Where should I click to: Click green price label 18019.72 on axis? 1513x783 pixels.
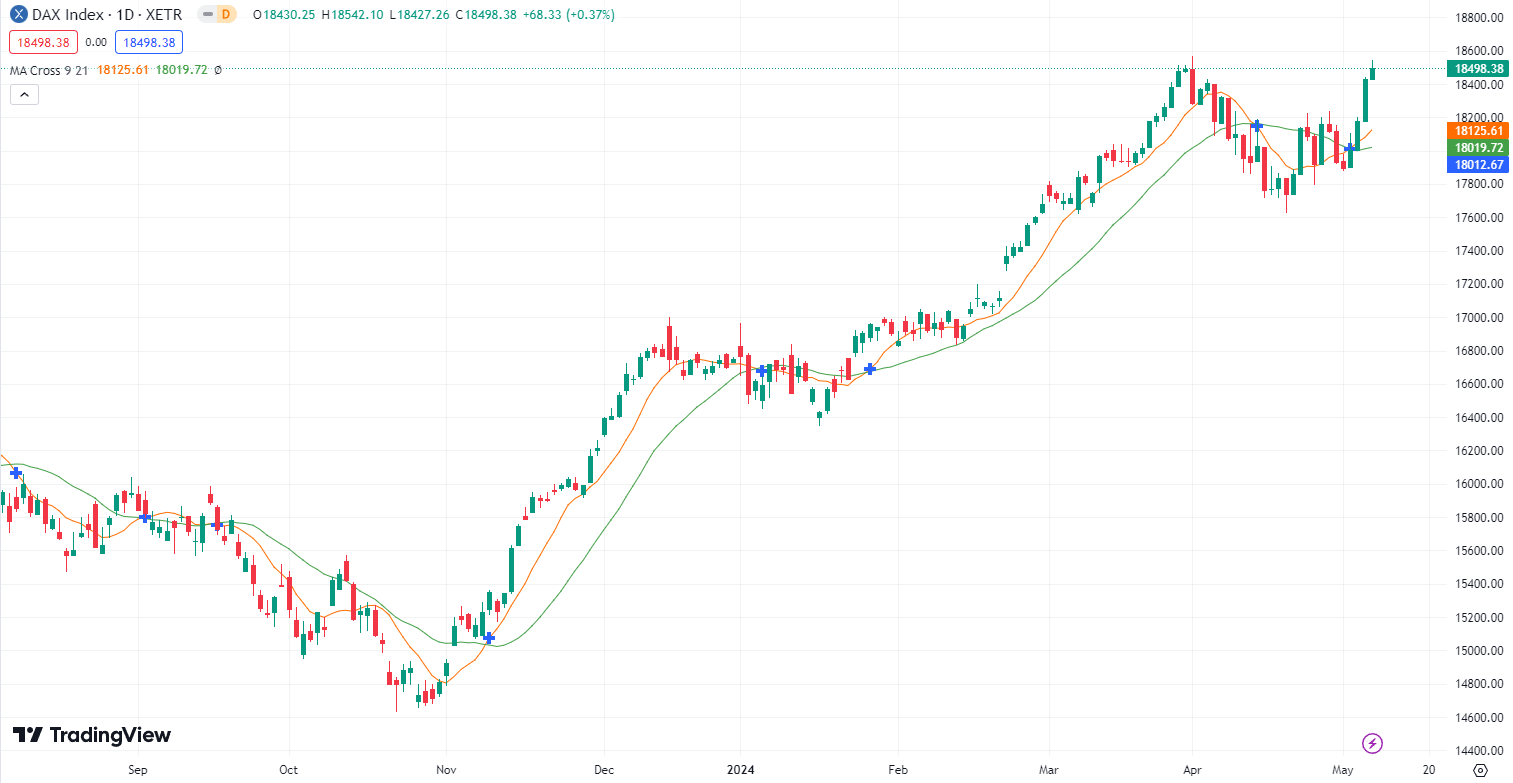(x=1477, y=147)
